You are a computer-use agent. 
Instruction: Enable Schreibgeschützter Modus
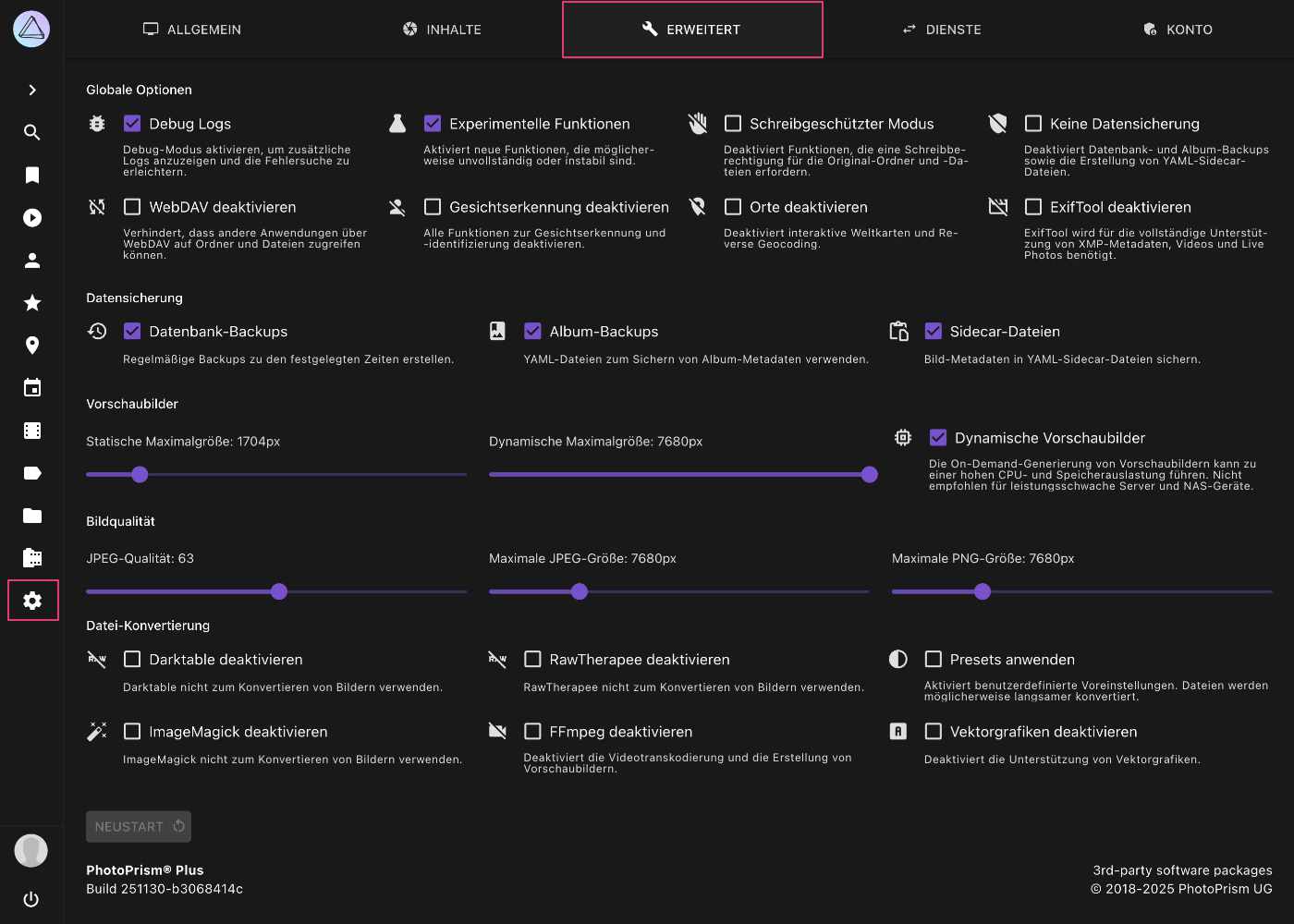point(733,122)
